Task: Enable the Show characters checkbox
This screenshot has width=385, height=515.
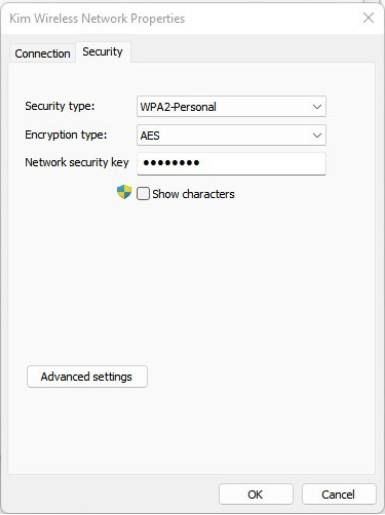Action: (x=143, y=194)
